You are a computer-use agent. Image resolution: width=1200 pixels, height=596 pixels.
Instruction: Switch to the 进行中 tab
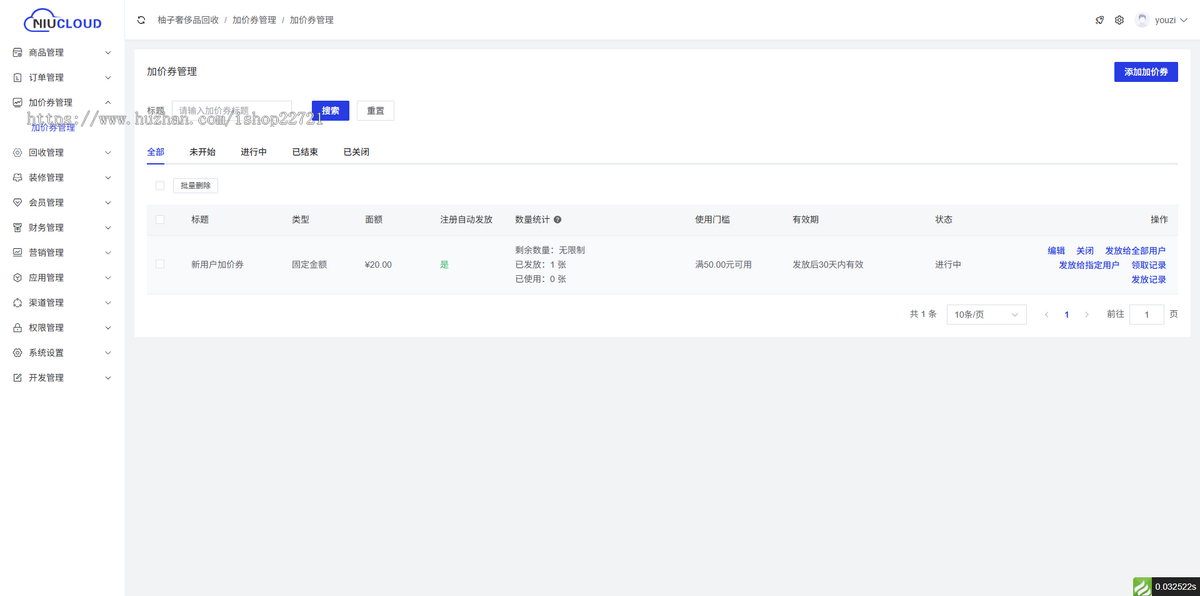(x=253, y=152)
